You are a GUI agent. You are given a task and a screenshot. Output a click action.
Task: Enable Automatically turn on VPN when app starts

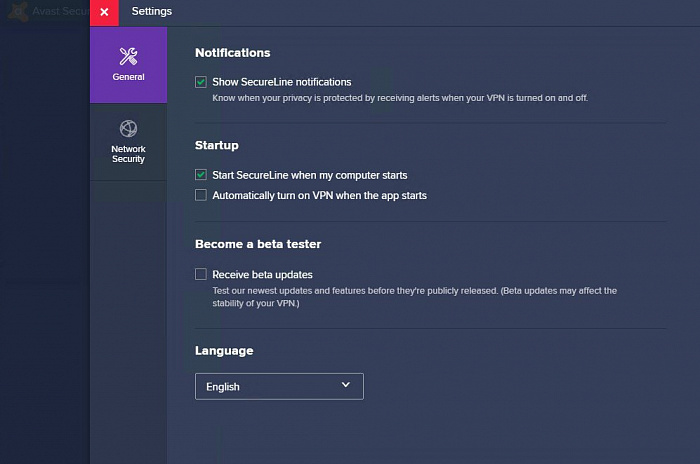pyautogui.click(x=201, y=195)
